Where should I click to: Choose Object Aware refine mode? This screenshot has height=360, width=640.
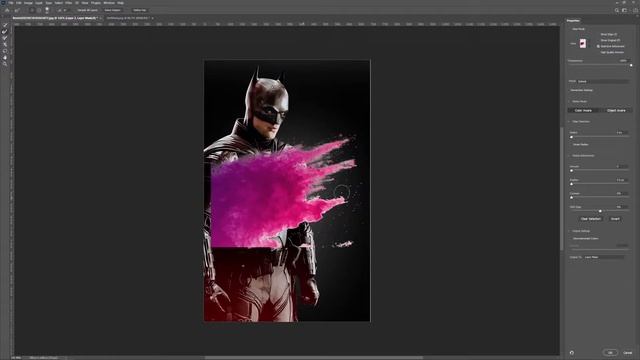point(616,110)
